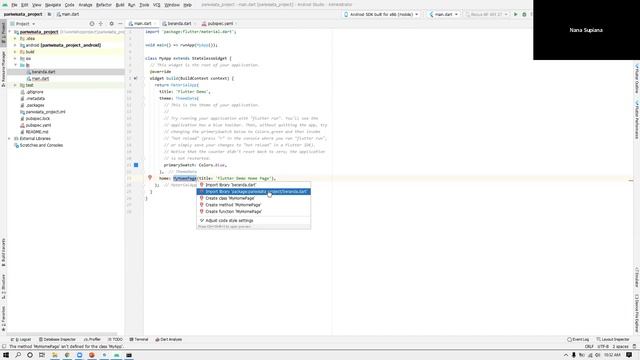Open the Project view dropdown
Screen dimensions: 640x360
22,24
